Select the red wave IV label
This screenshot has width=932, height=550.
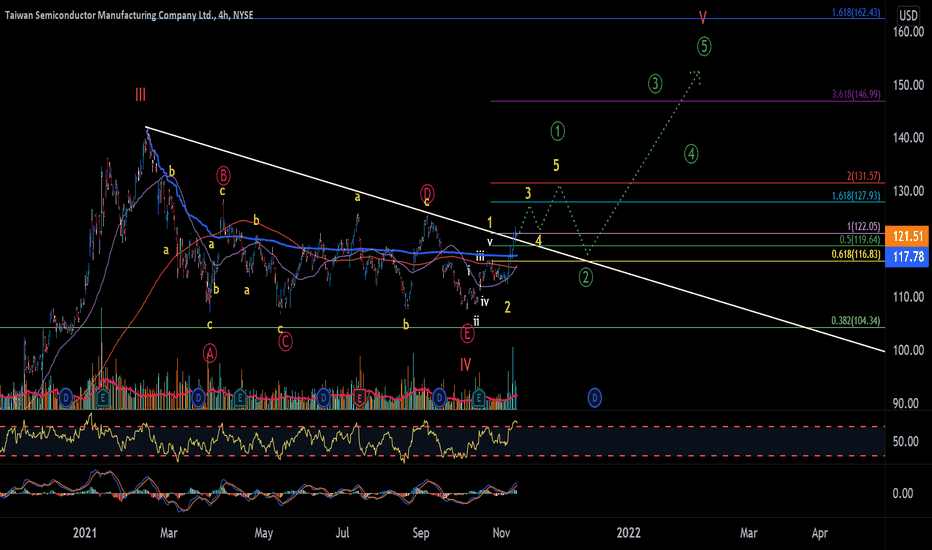[465, 364]
